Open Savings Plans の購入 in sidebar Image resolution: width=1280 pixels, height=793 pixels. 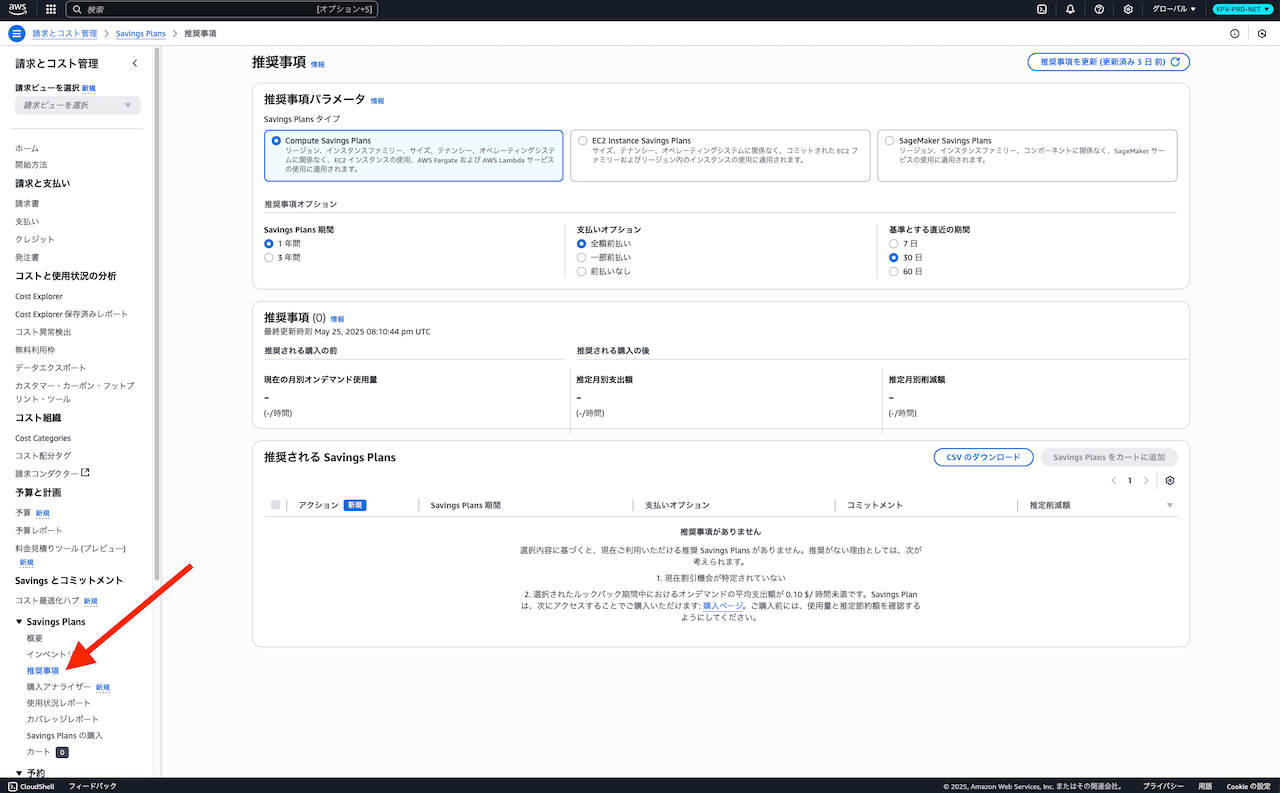(65, 735)
